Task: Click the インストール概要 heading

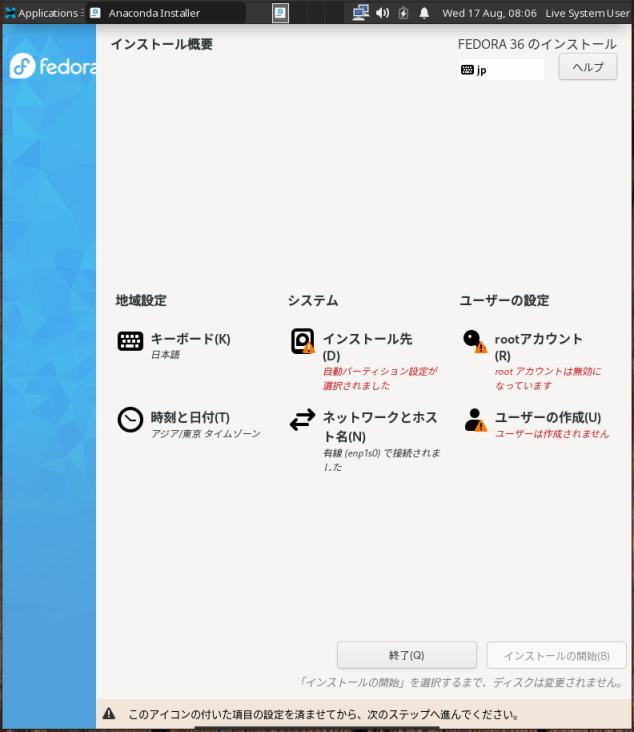Action: (162, 44)
